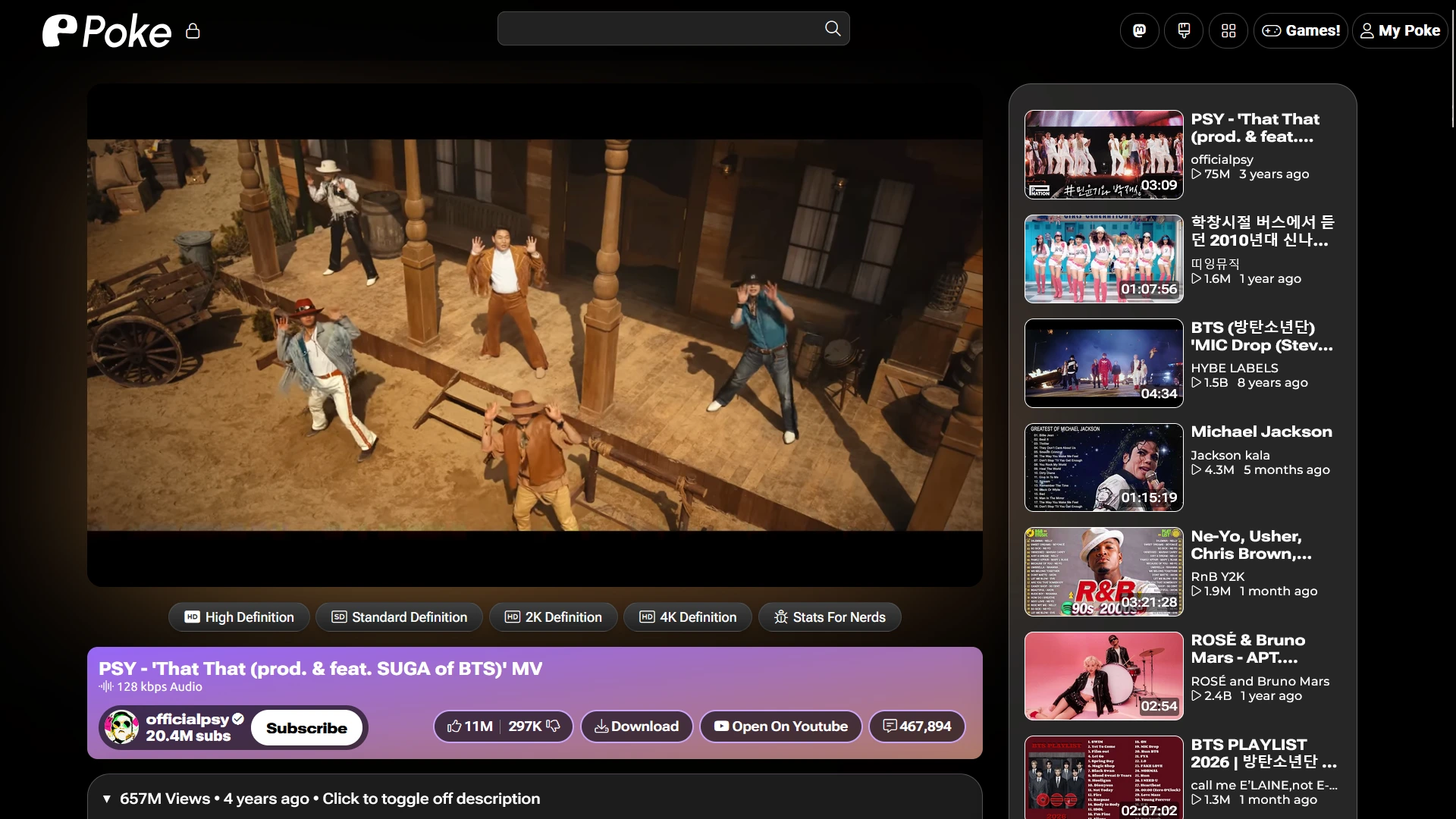Image resolution: width=1456 pixels, height=819 pixels.
Task: Click the bug icon in Stats For Nerds
Action: point(781,617)
